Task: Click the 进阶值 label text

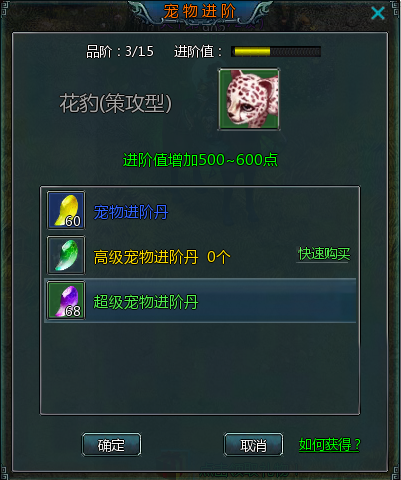Action: pos(198,52)
